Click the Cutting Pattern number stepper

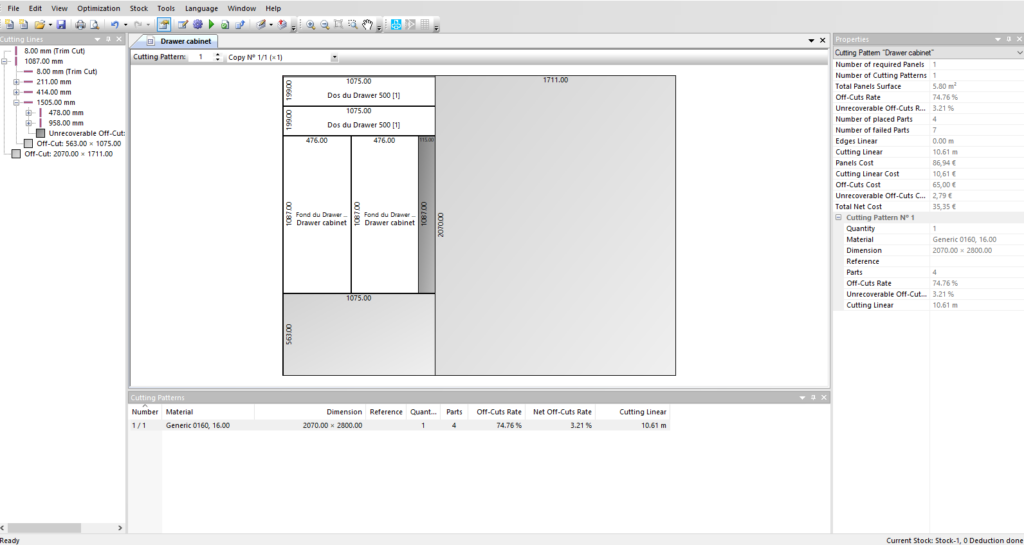click(217, 57)
